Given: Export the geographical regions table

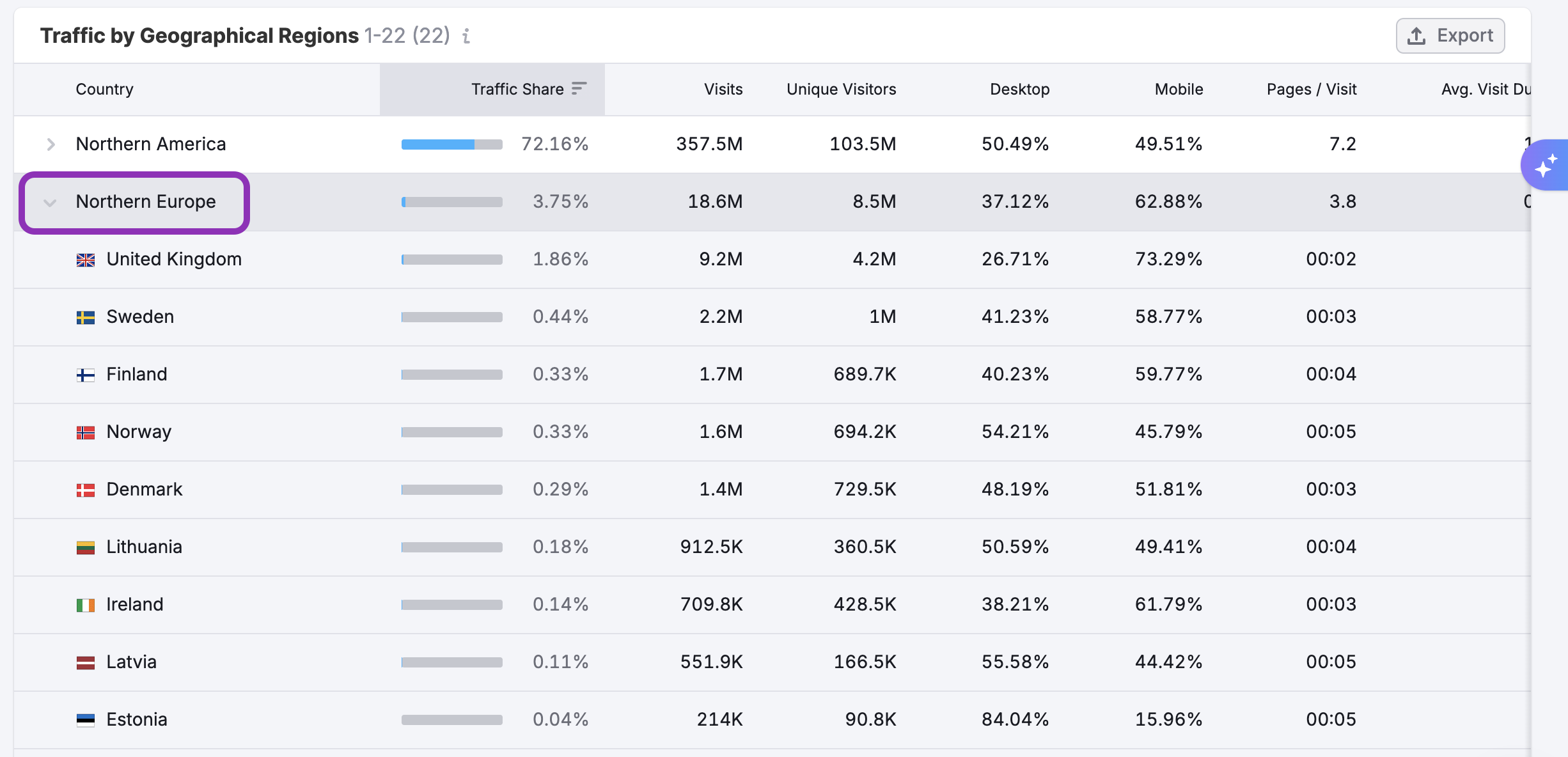Looking at the screenshot, I should pos(1450,36).
